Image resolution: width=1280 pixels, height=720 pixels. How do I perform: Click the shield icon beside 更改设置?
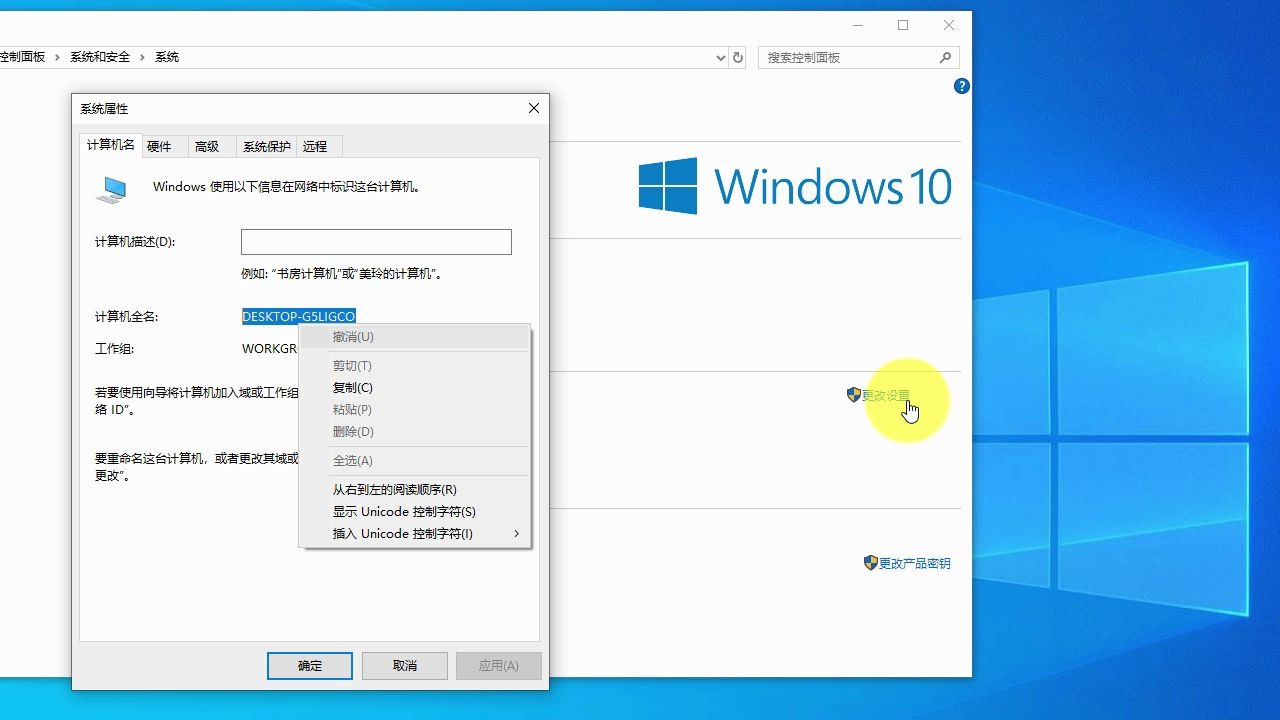click(x=854, y=395)
